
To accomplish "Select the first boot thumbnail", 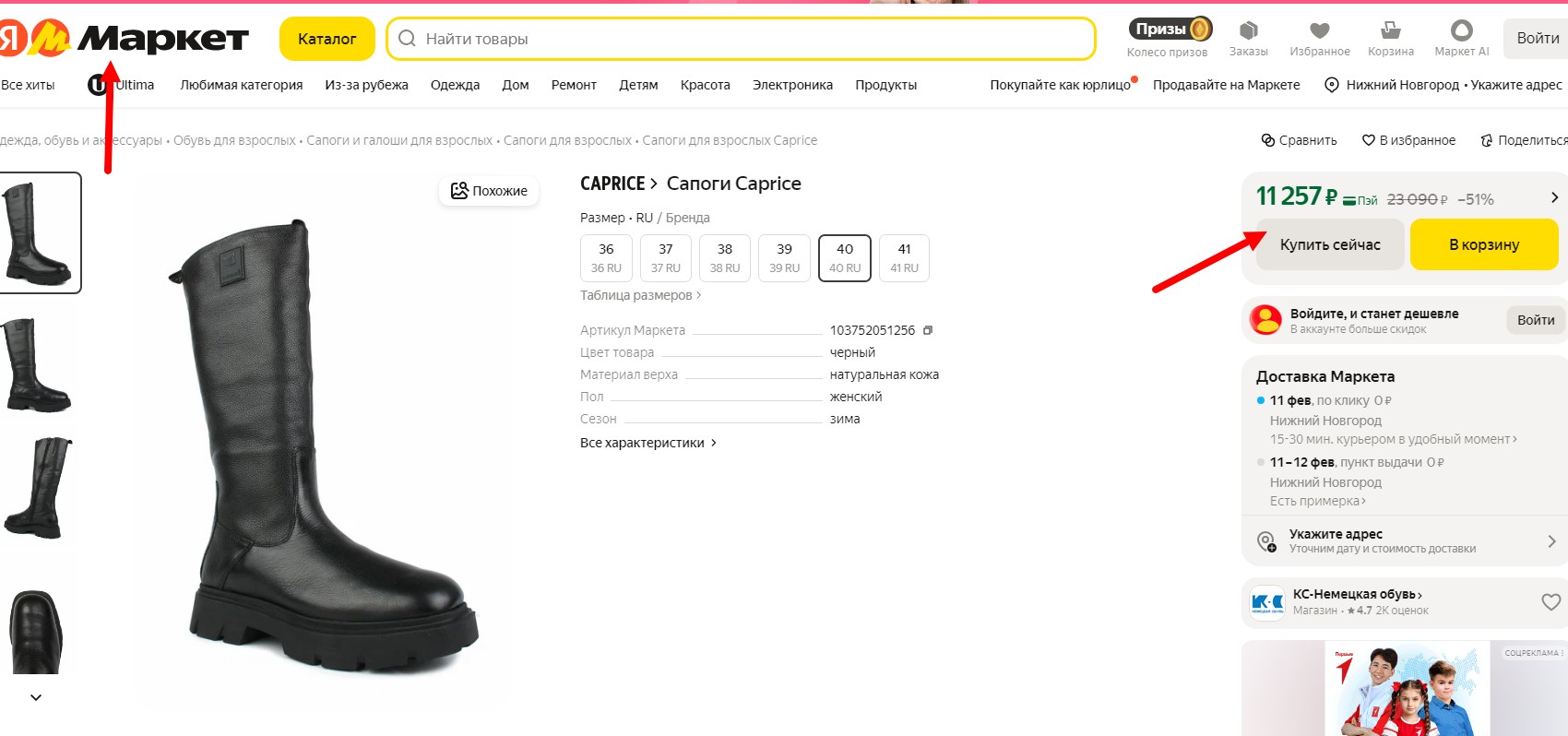I will pyautogui.click(x=39, y=232).
